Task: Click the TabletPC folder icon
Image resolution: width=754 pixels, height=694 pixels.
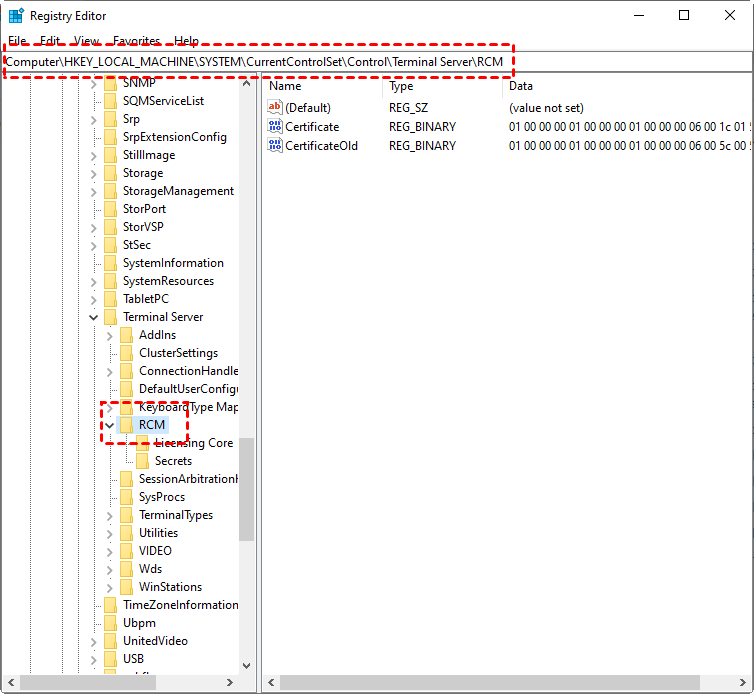Action: tap(111, 299)
